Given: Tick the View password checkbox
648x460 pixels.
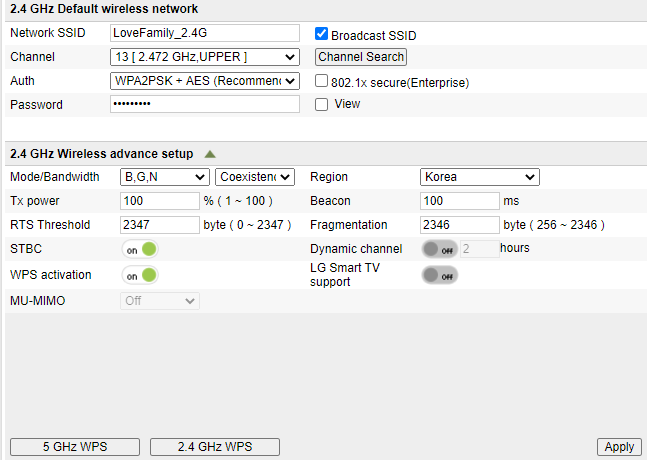Looking at the screenshot, I should 321,104.
